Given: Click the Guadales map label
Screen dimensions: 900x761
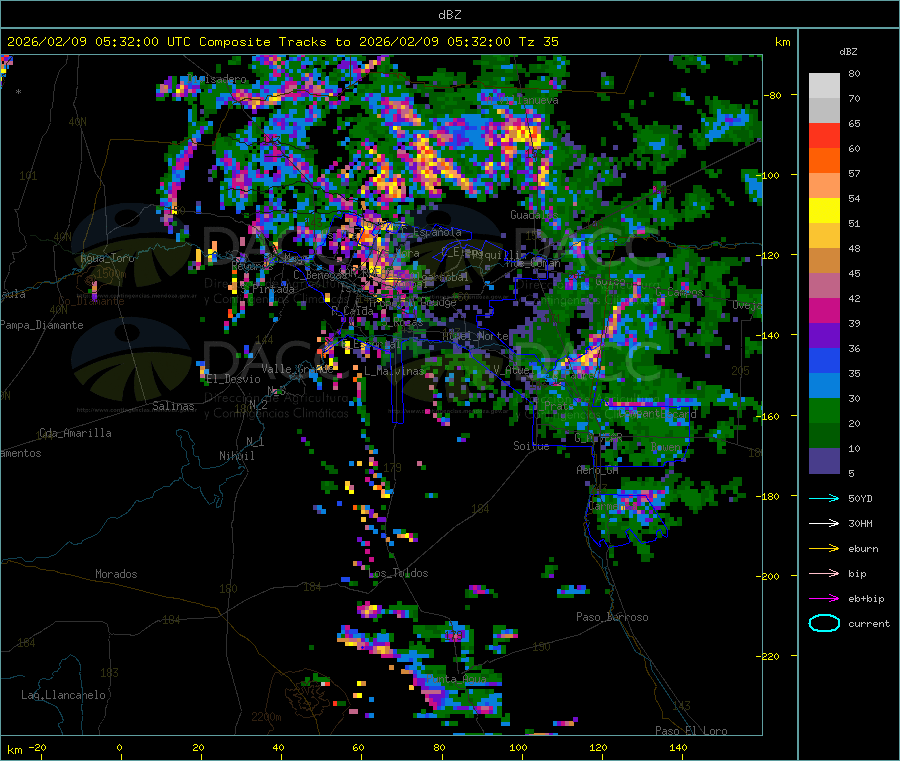Looking at the screenshot, I should pos(534,215).
